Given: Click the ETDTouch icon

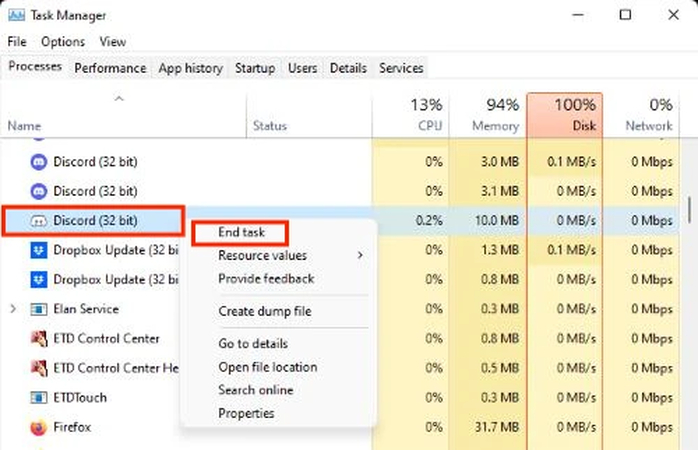Looking at the screenshot, I should click(x=39, y=397).
